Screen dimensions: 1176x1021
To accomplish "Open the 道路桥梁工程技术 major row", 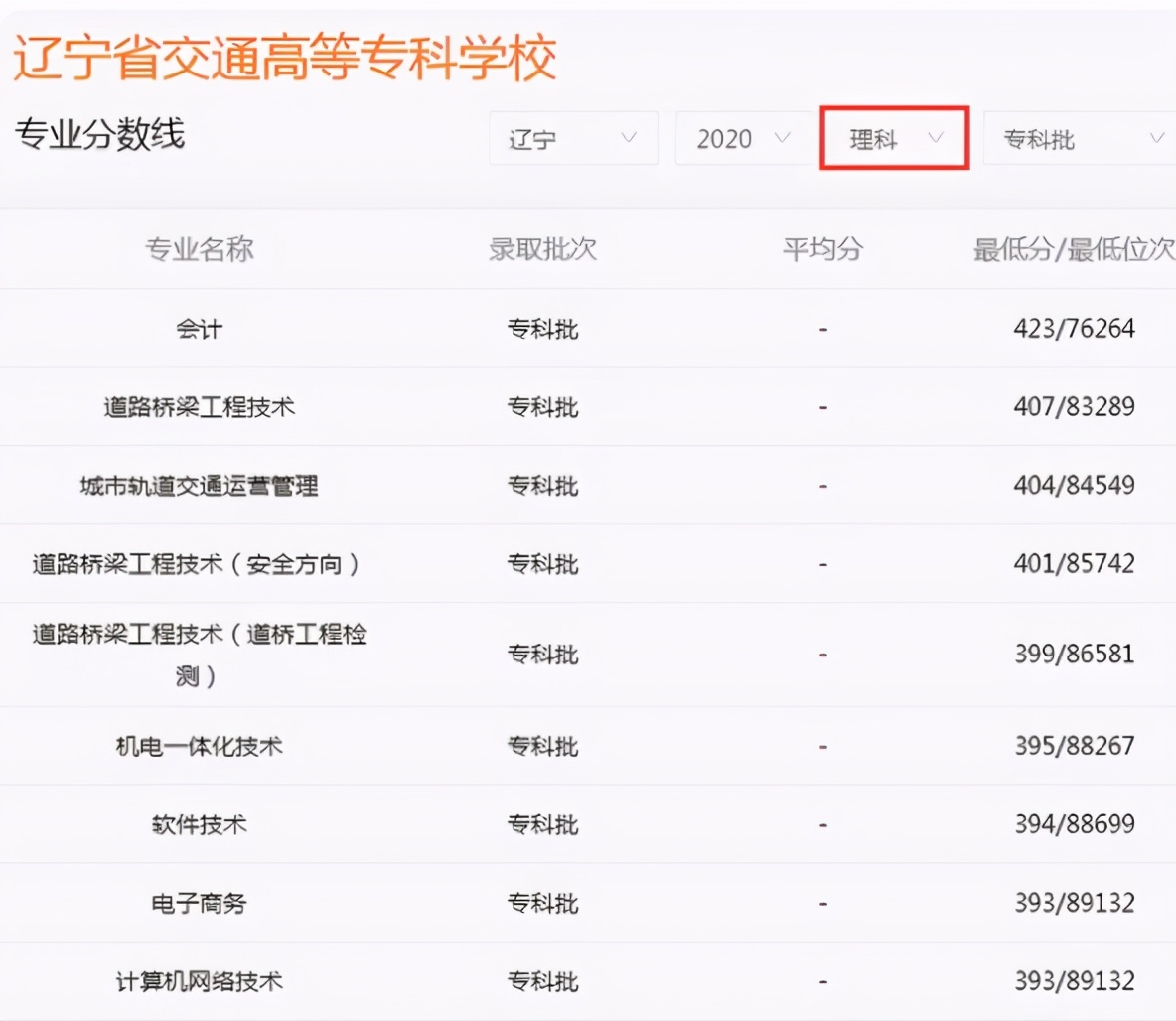I will tap(200, 406).
